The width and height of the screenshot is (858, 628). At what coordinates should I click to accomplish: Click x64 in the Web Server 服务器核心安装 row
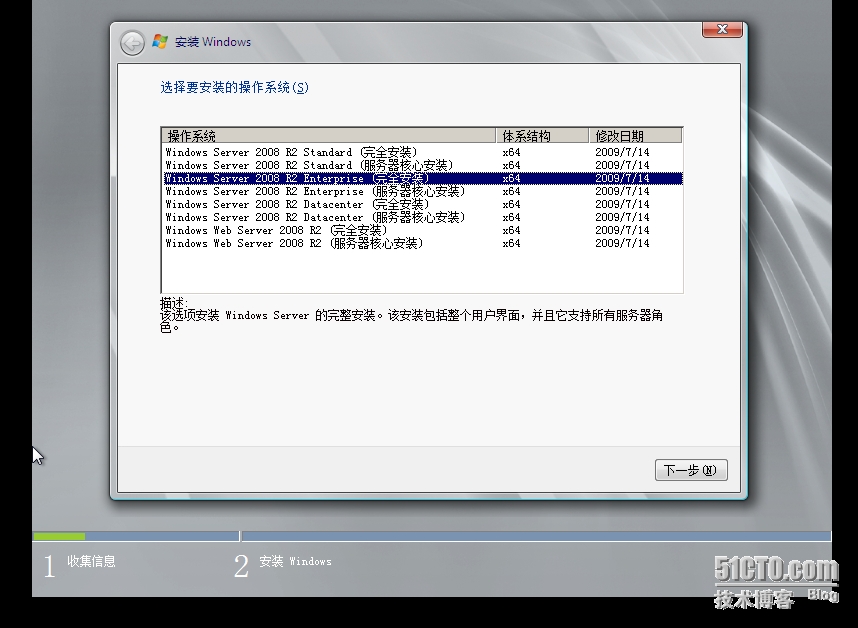click(x=512, y=243)
